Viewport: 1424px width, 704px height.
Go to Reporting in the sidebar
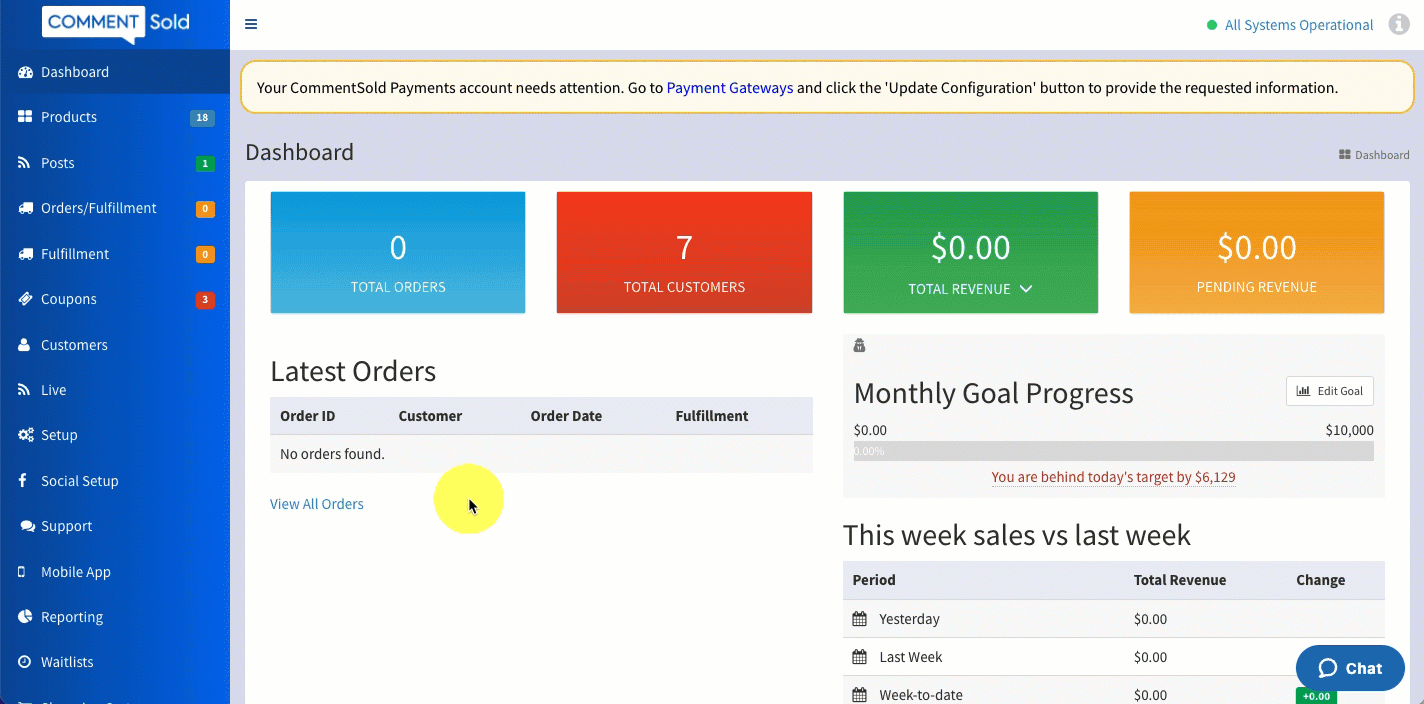pos(72,617)
